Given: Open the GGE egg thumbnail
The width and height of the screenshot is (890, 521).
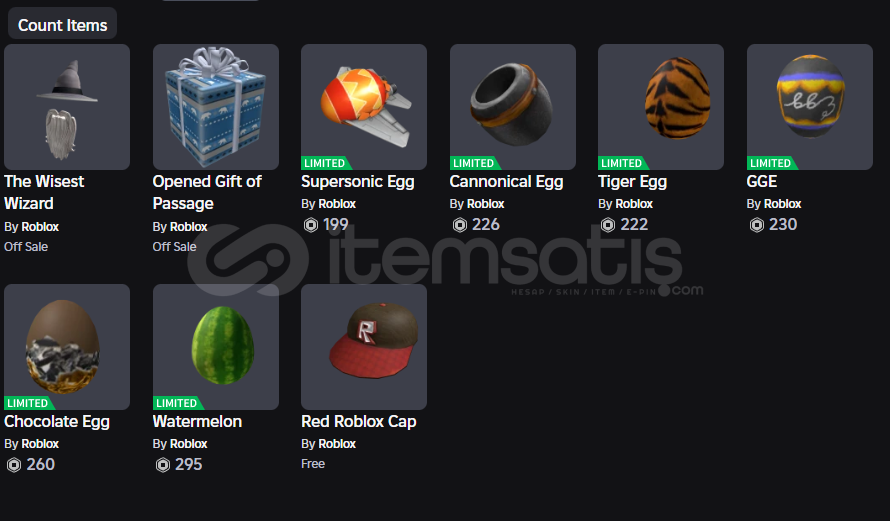Looking at the screenshot, I should click(809, 107).
